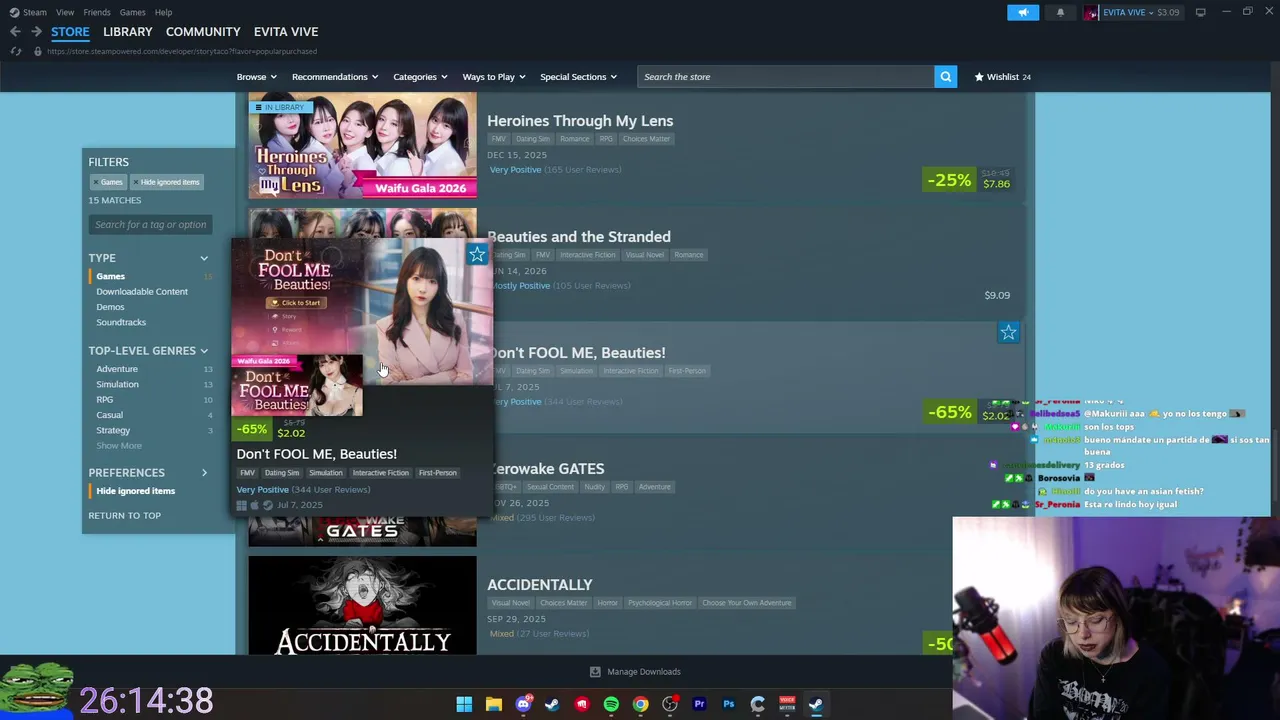Open the Friends menu
The height and width of the screenshot is (720, 1280).
97,12
